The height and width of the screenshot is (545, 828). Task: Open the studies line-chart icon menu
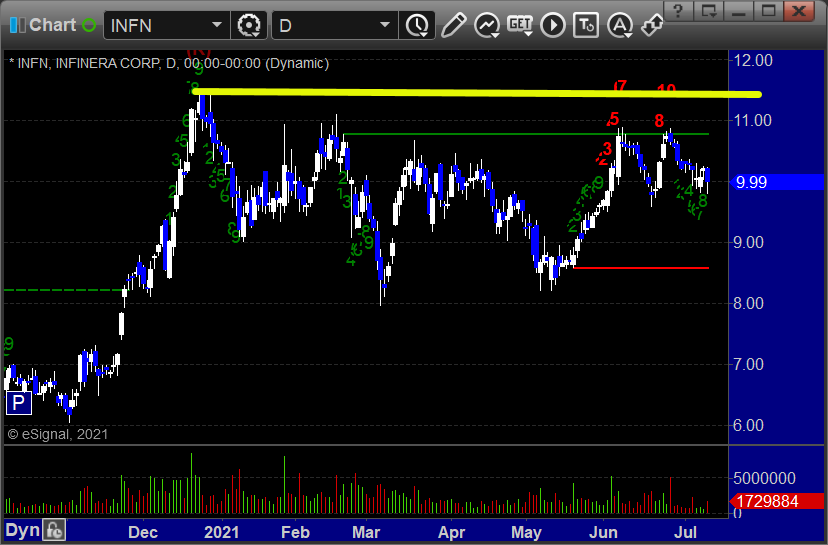(x=487, y=25)
